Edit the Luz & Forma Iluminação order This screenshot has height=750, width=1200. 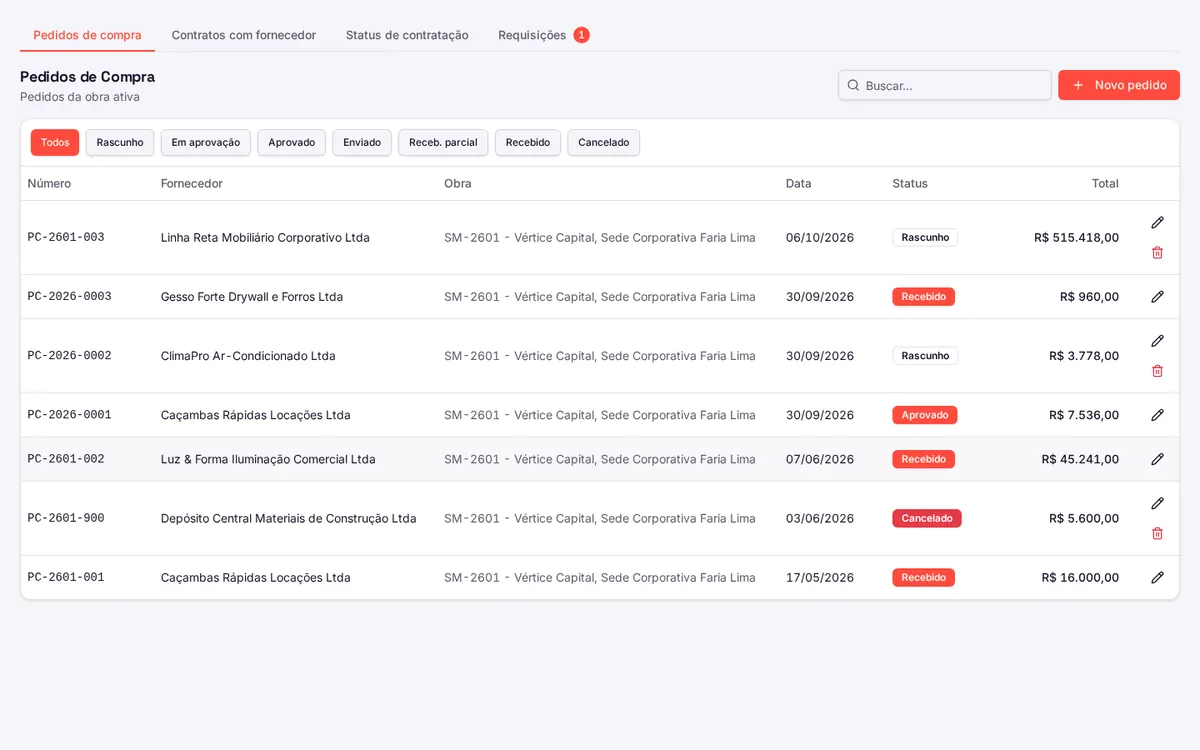pos(1157,459)
